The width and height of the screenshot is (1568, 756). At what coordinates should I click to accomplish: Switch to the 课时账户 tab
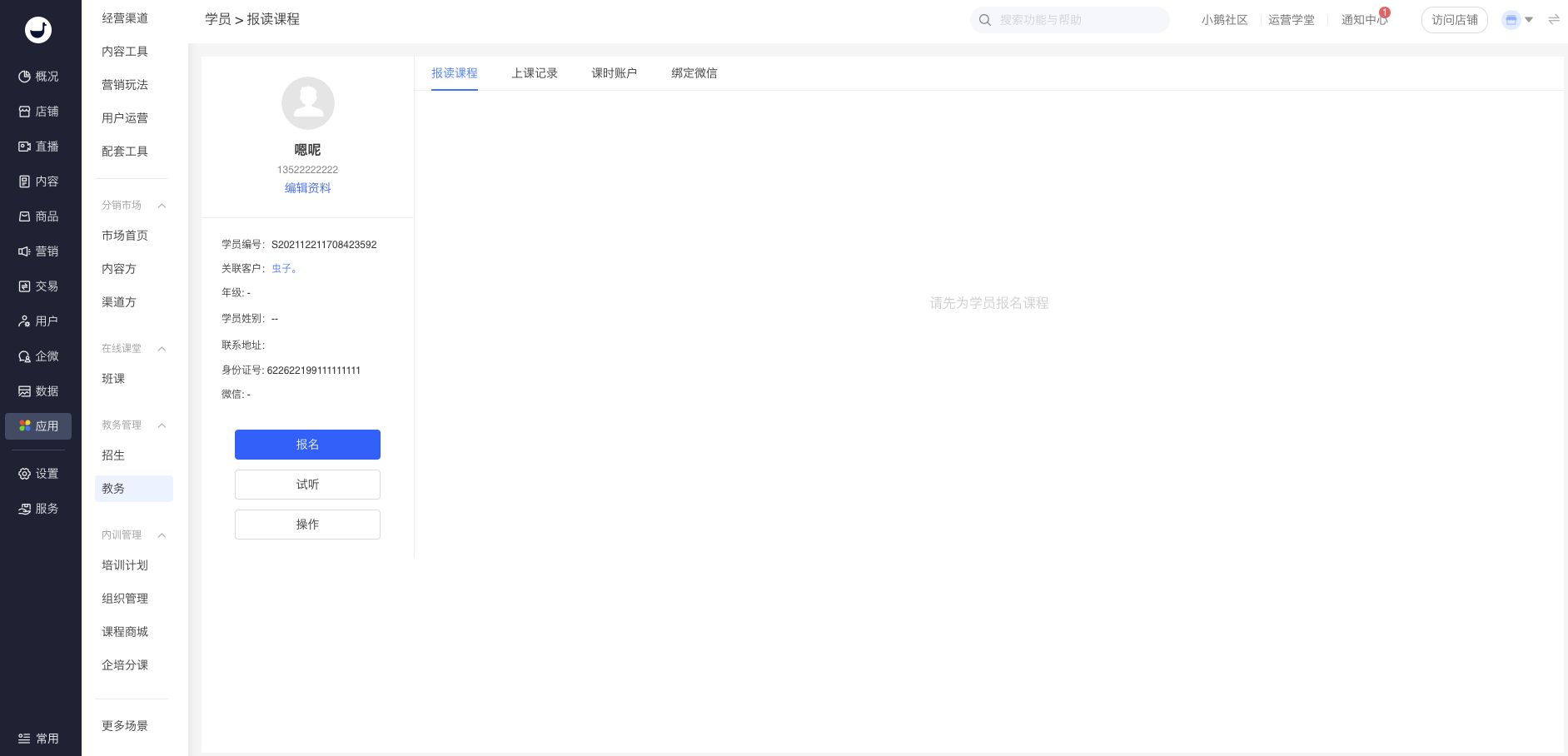click(614, 73)
